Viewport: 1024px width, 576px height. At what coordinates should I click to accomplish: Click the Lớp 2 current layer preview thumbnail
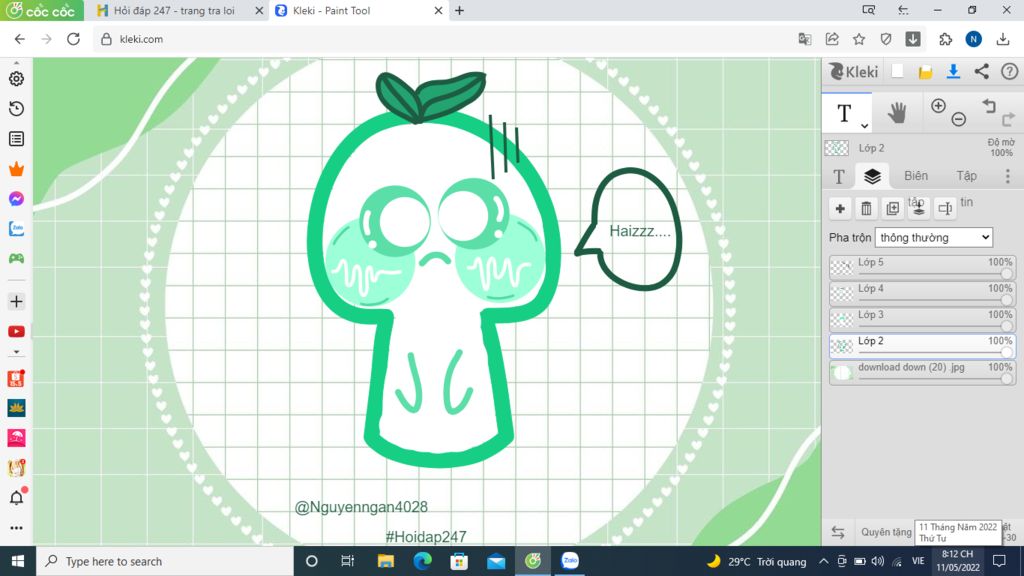[x=837, y=148]
